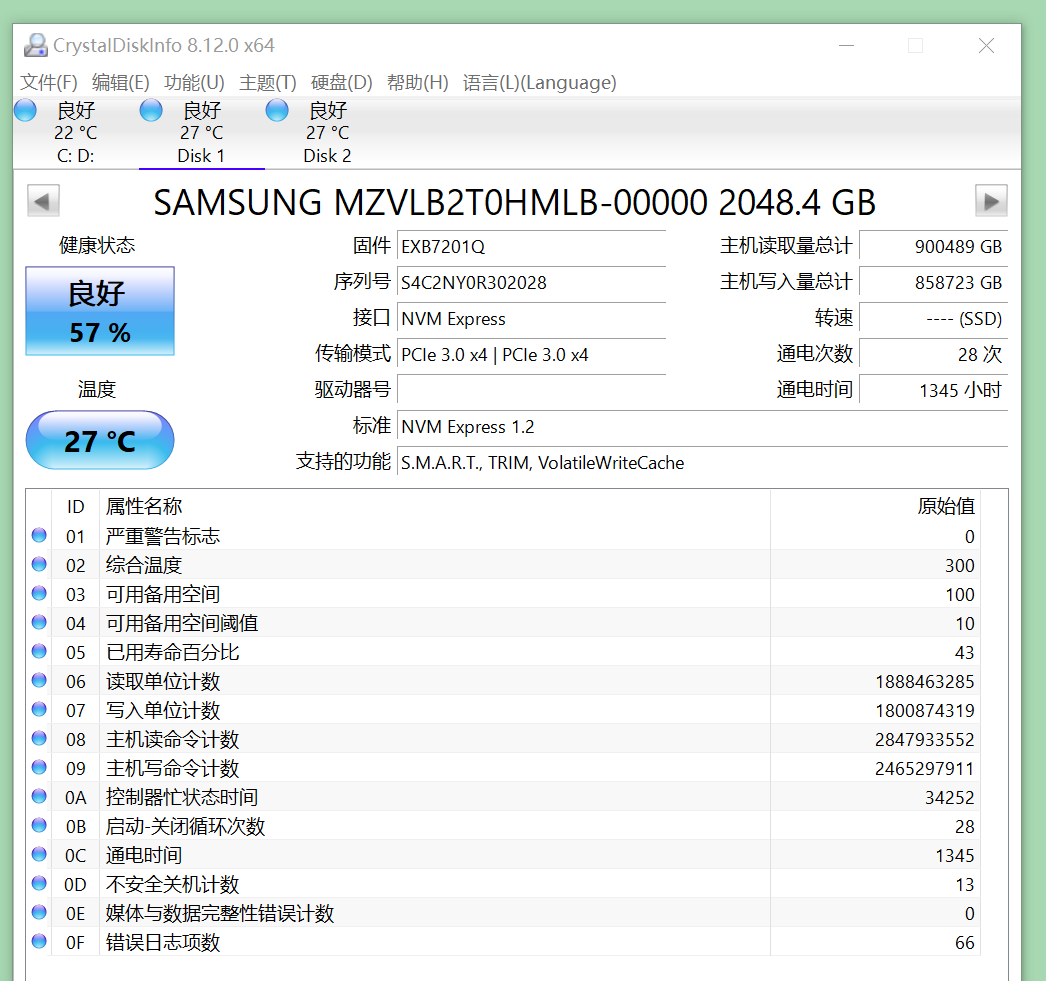Click the blue status orb for C: D: drive
The height and width of the screenshot is (981, 1046).
pos(25,110)
